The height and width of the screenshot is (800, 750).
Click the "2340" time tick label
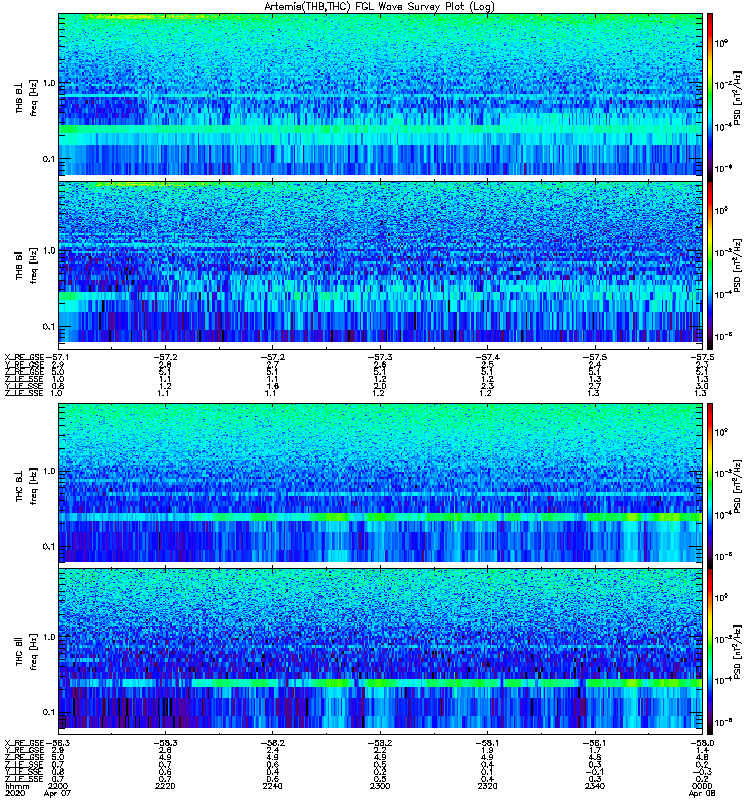tap(595, 786)
